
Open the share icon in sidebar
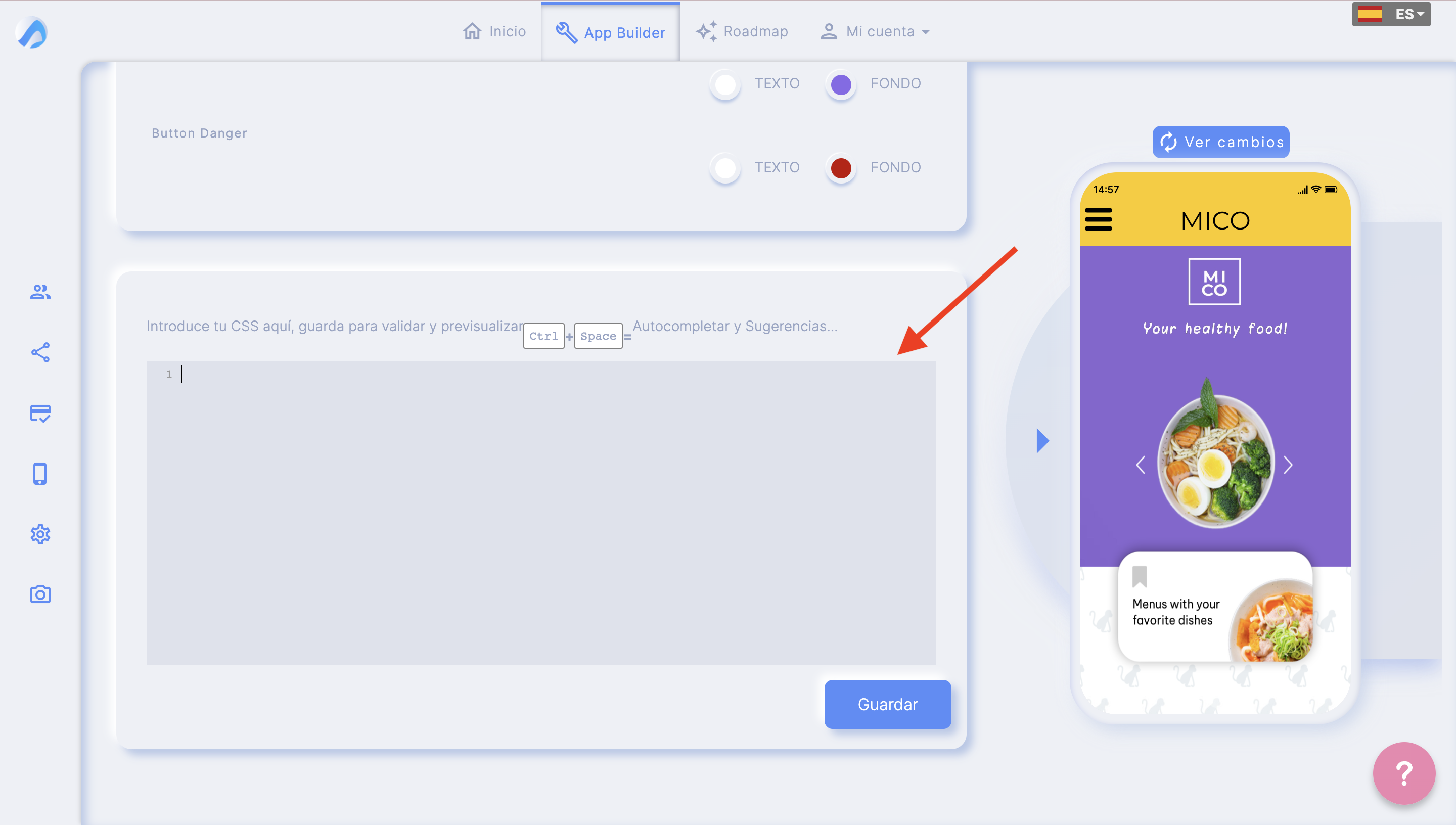click(x=40, y=352)
